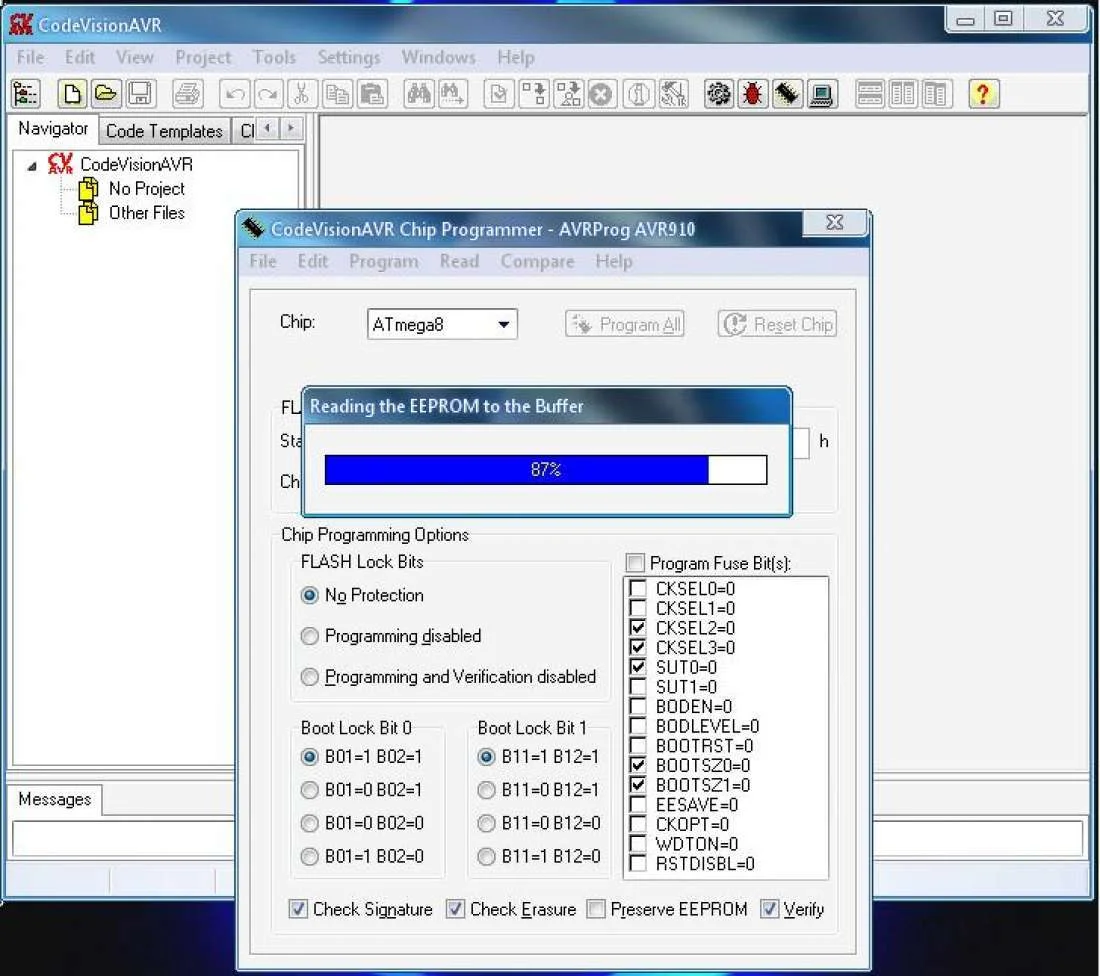Collapse the CodeVisionAVR tree node
The height and width of the screenshot is (976, 1100).
pyautogui.click(x=32, y=166)
